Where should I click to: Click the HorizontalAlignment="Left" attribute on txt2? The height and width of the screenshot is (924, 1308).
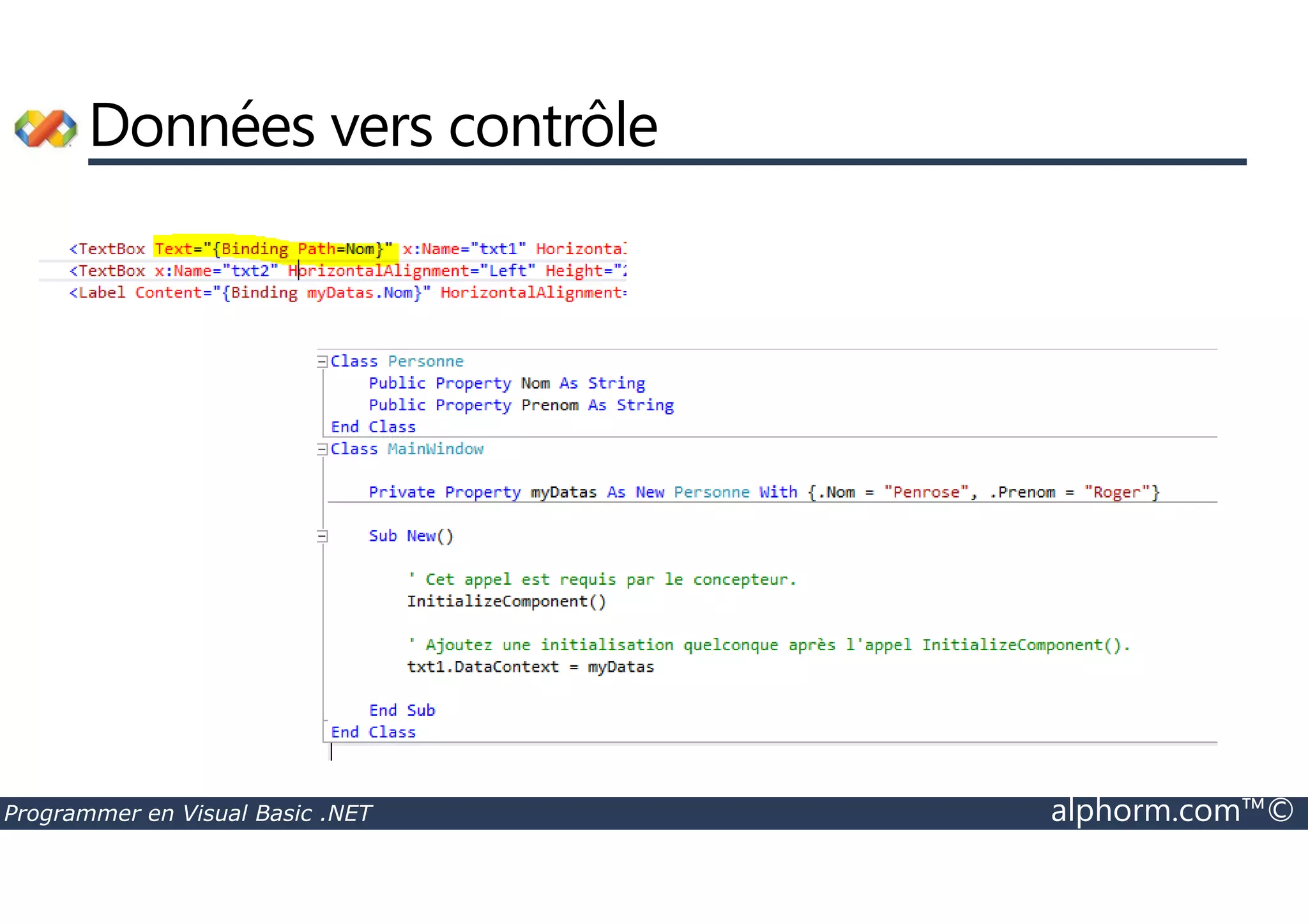pyautogui.click(x=412, y=271)
